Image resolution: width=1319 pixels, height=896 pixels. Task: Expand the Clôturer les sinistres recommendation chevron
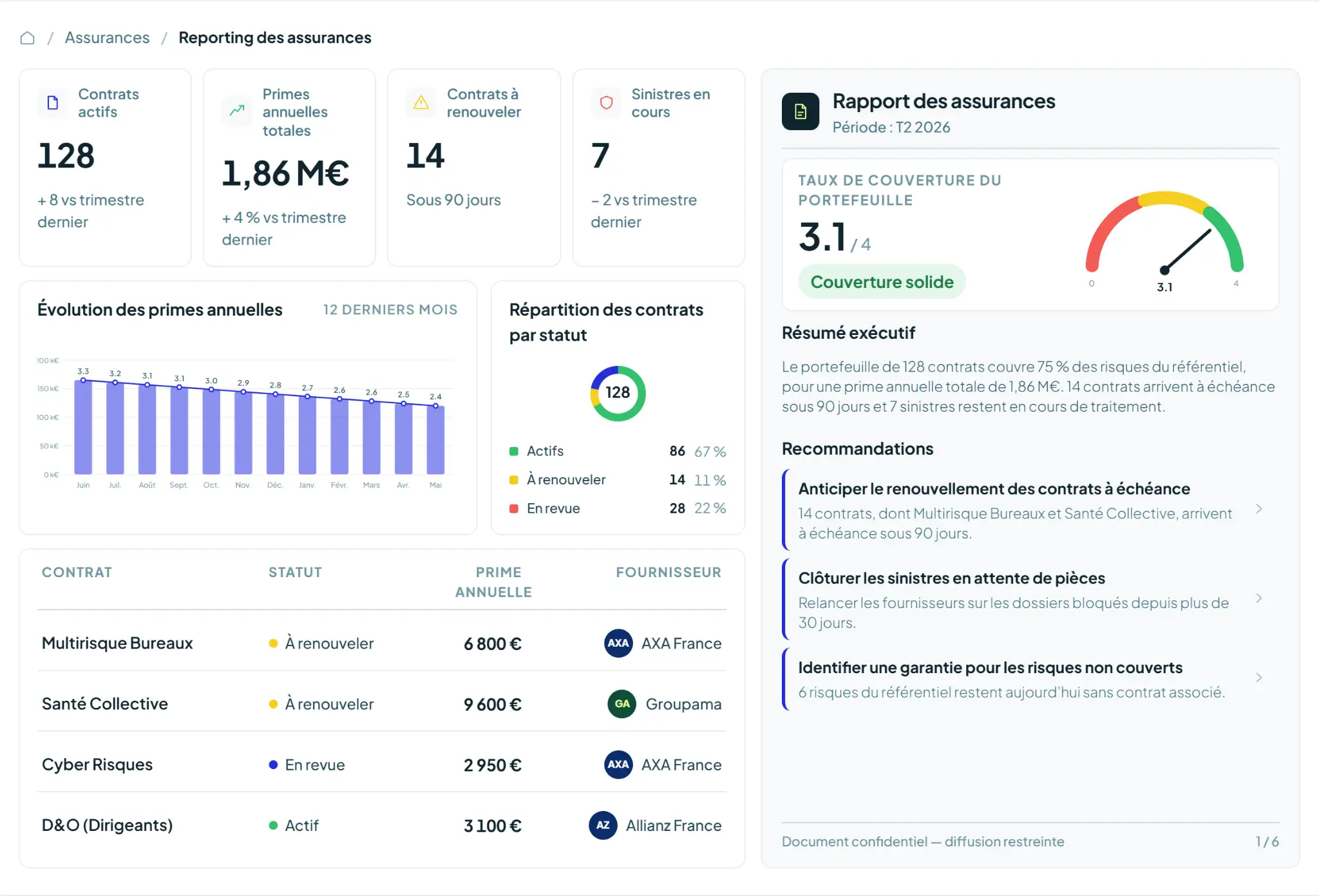pyautogui.click(x=1258, y=598)
